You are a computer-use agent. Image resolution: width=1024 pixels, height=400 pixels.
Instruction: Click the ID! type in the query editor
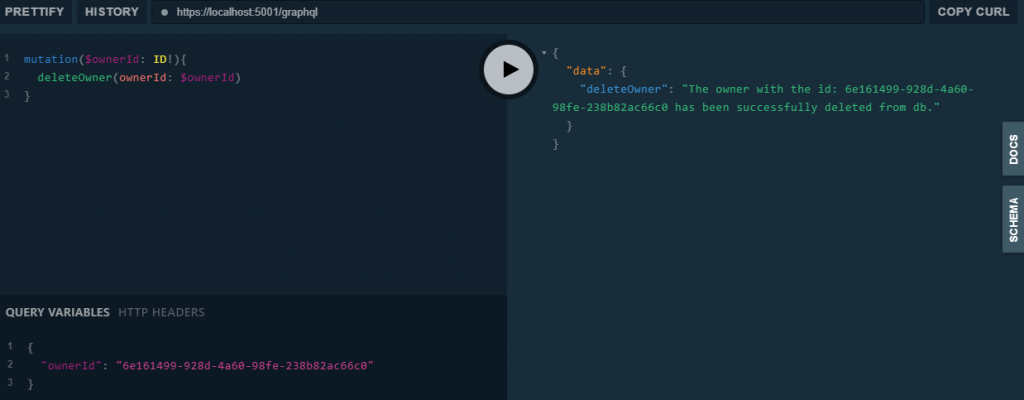(163, 59)
